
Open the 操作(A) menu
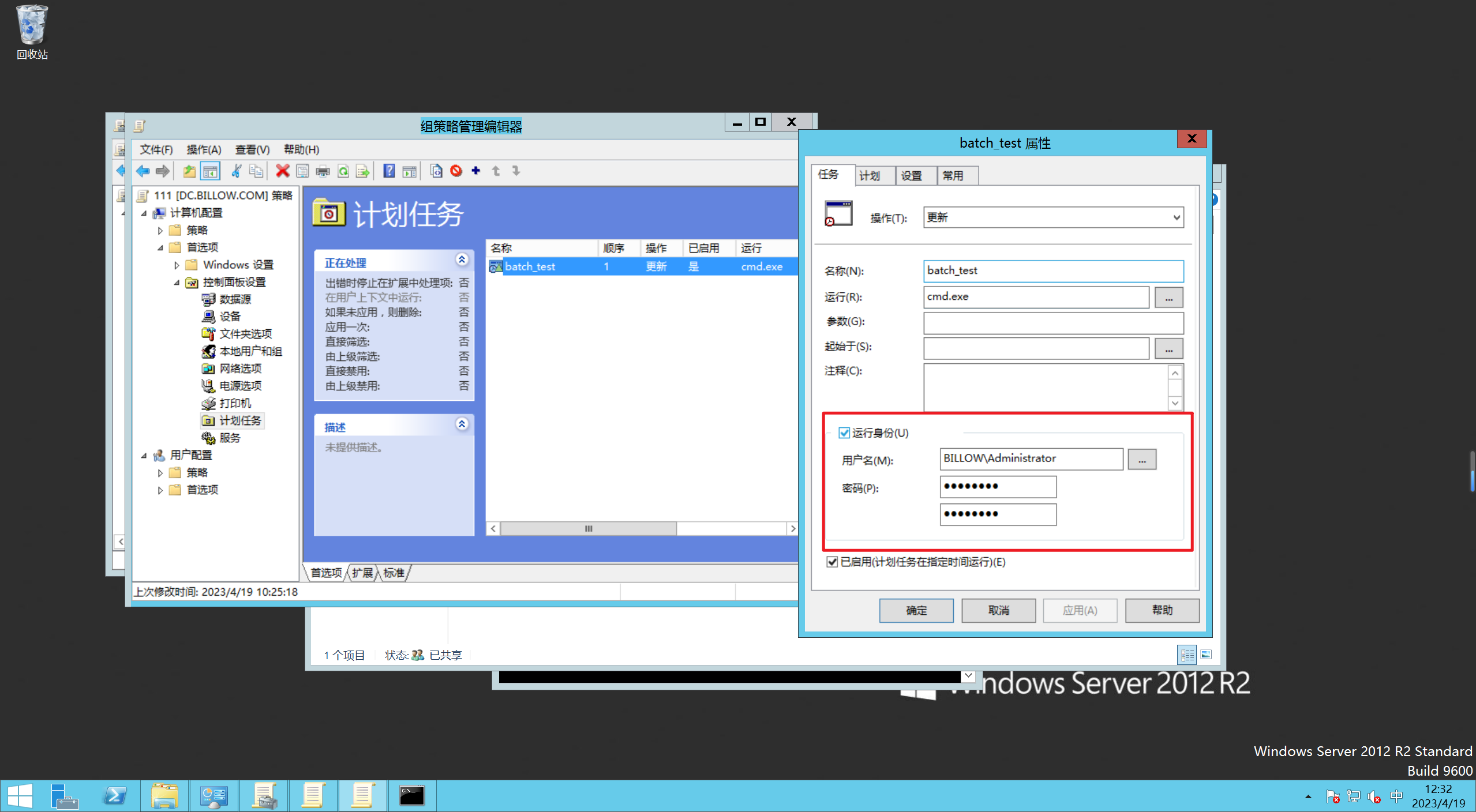[x=204, y=149]
